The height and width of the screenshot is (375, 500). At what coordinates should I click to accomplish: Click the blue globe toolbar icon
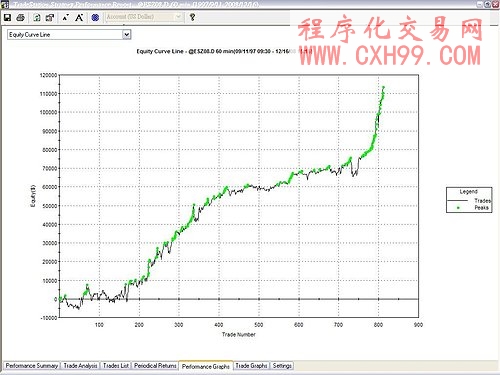click(95, 17)
